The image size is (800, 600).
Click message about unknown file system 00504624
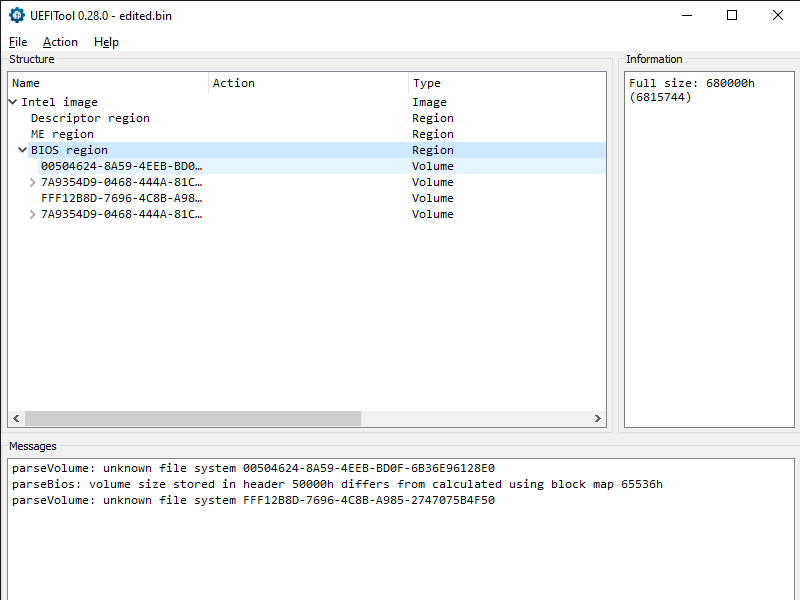point(254,468)
